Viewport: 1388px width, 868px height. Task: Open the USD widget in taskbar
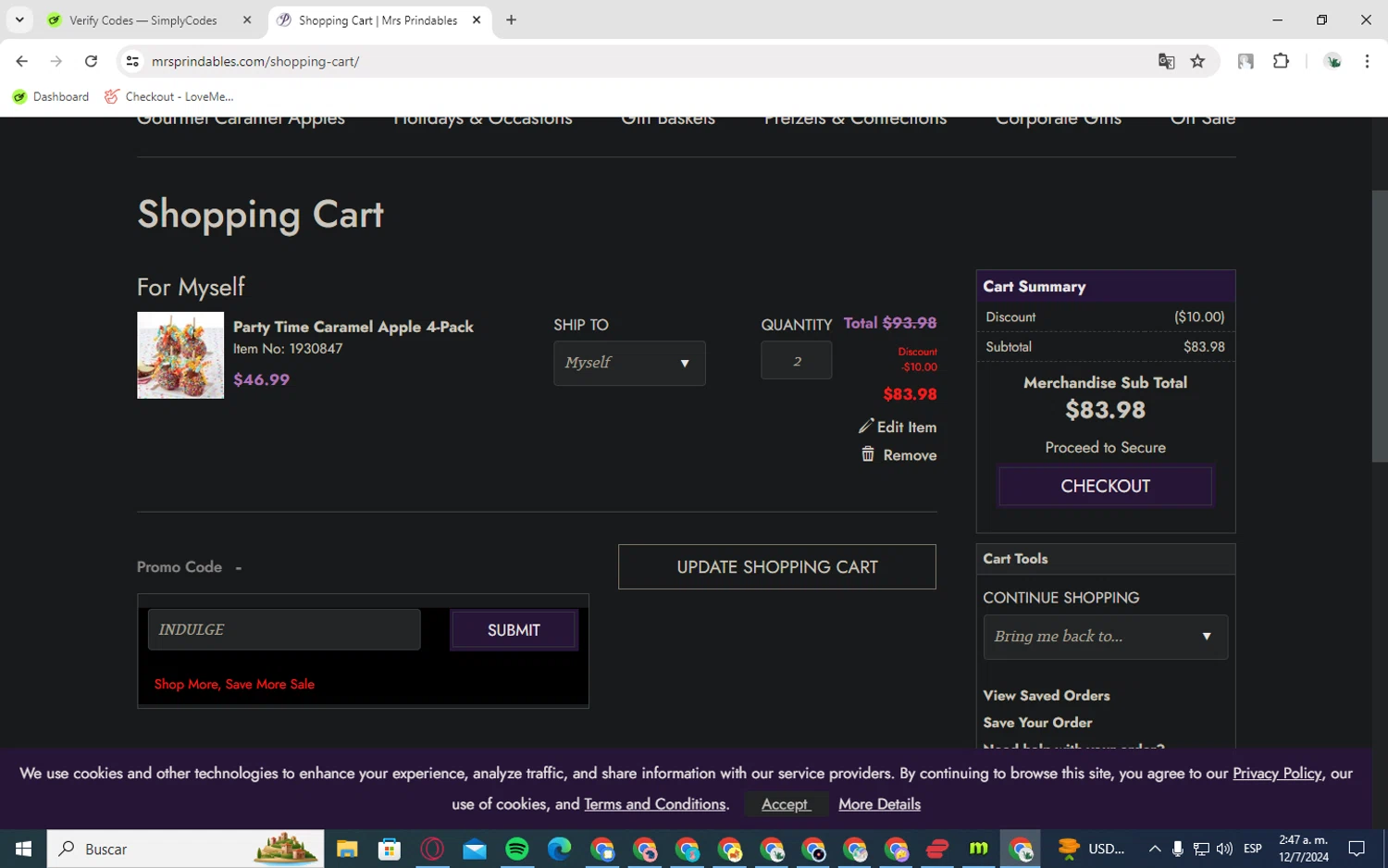pyautogui.click(x=1092, y=849)
